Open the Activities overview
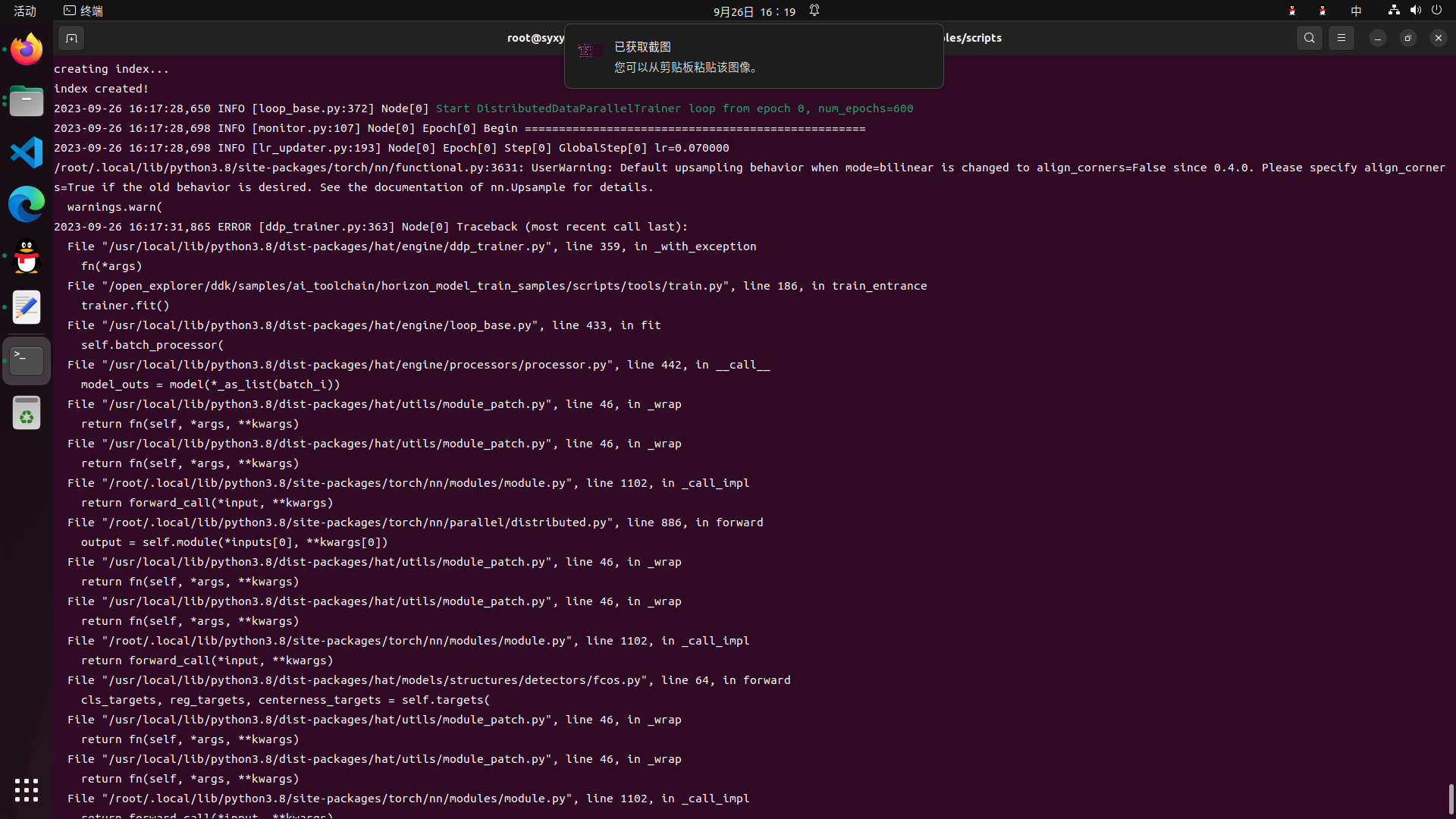 25,11
